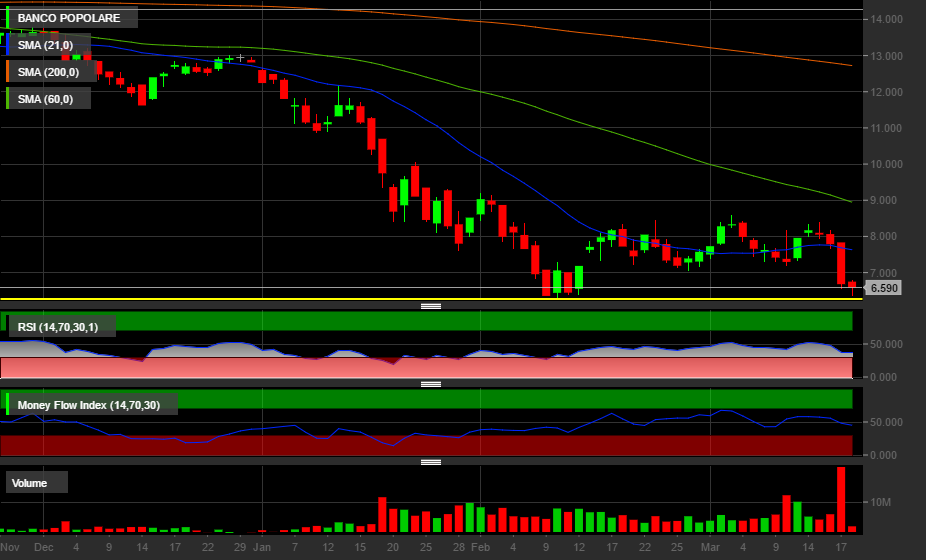The width and height of the screenshot is (926, 560).
Task: Grab the divider handle above the Volume panel
Action: click(431, 462)
